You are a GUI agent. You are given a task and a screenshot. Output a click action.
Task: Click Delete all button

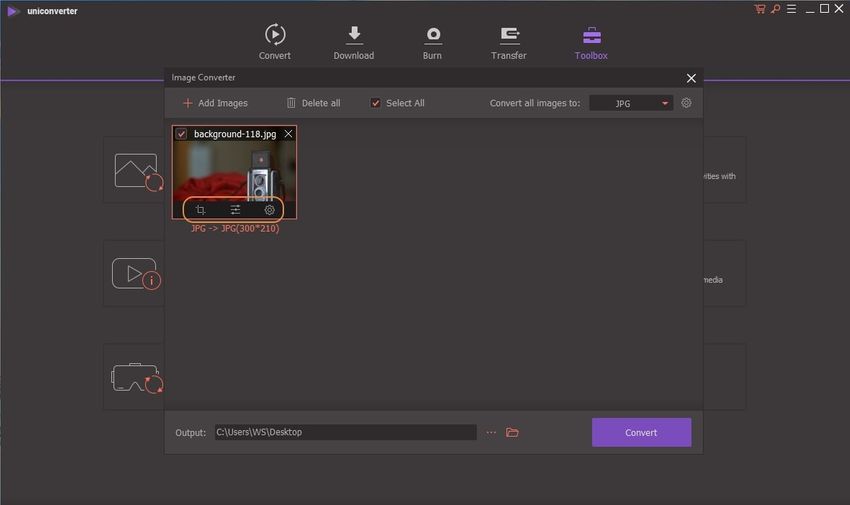coord(313,103)
